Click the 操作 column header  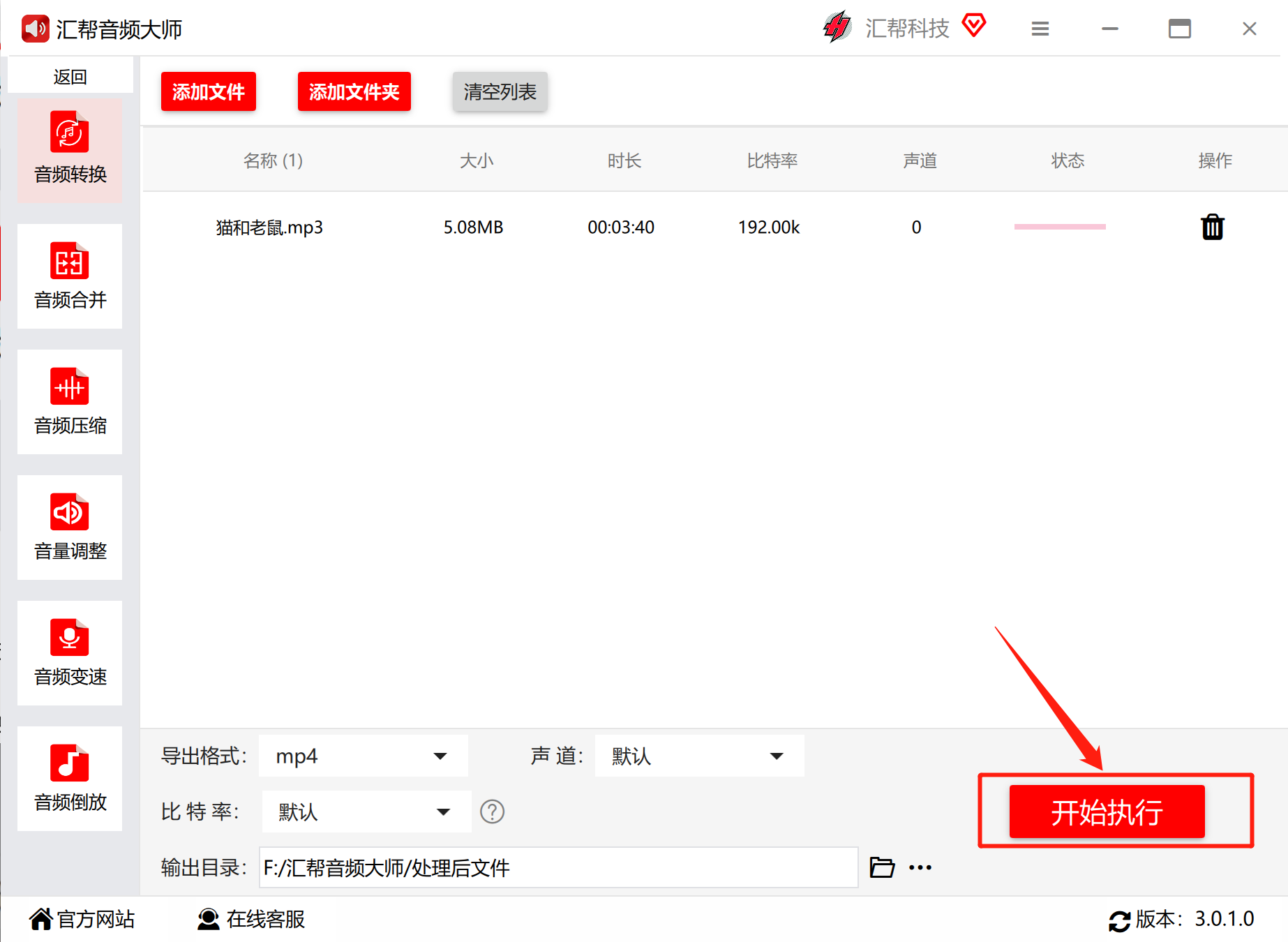(x=1215, y=160)
